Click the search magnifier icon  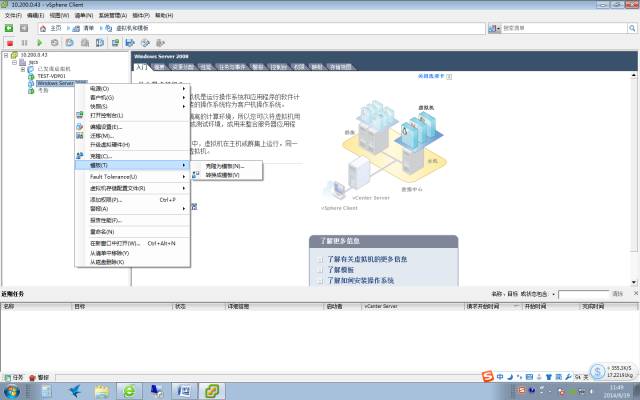point(632,28)
